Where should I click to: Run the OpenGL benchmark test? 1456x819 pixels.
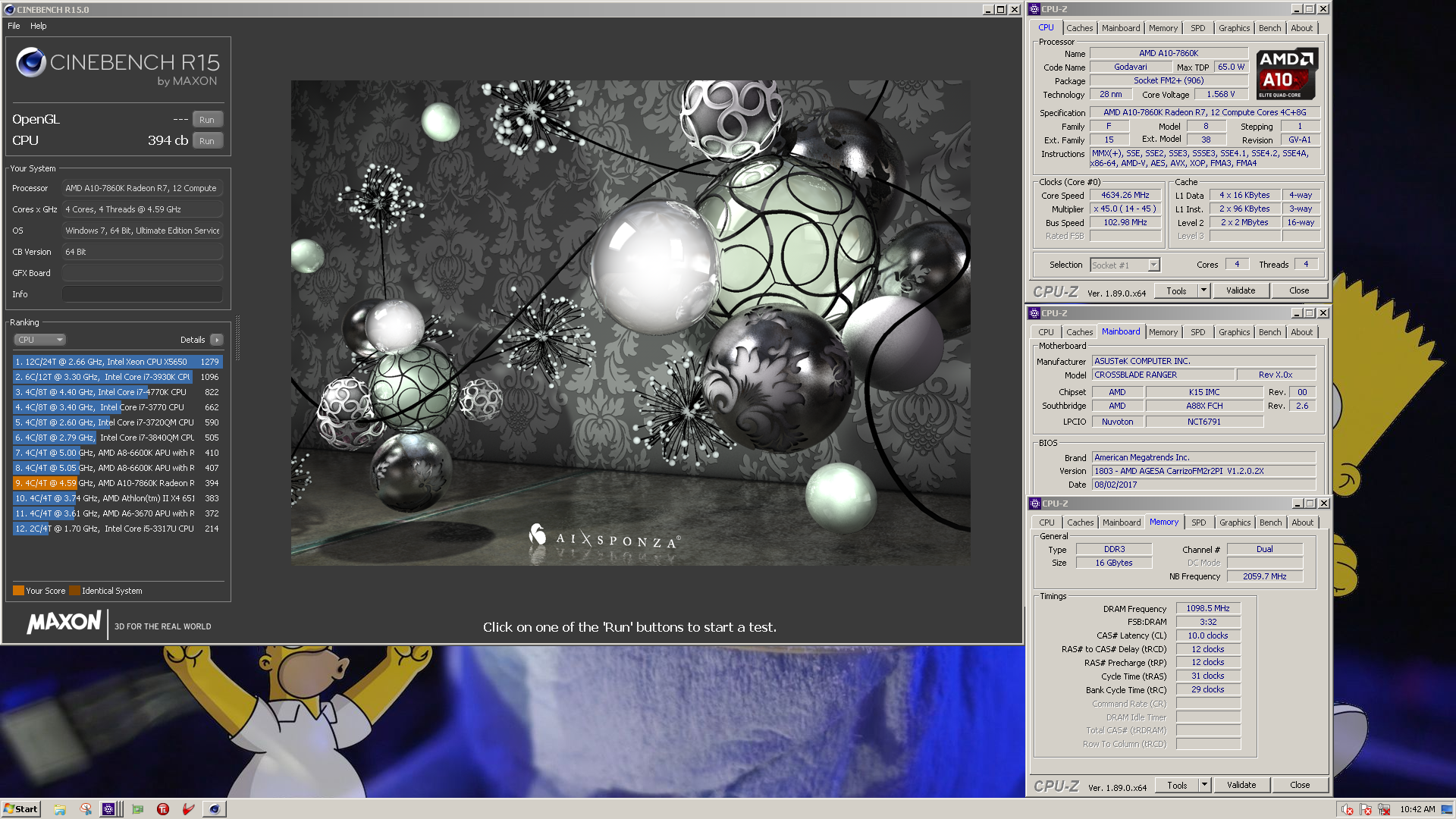point(207,120)
